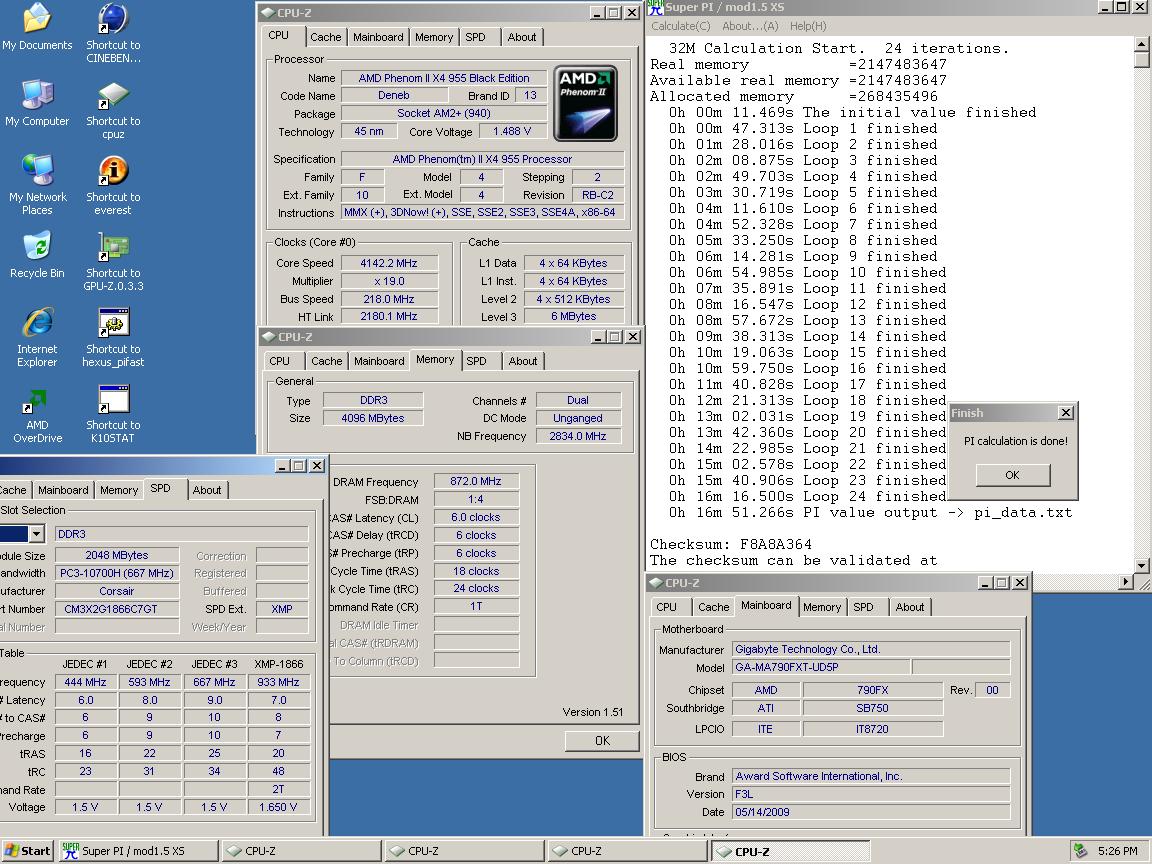Click the motherboard model GA-MA790FXT-UD5P
1152x864 pixels.
click(821, 667)
